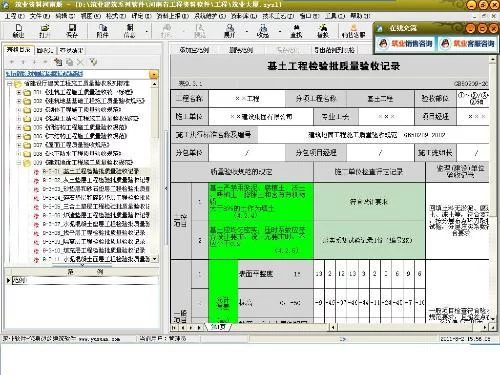Click the input row under the 示例 header
Viewport: 500px width, 375px height.
click(85, 280)
